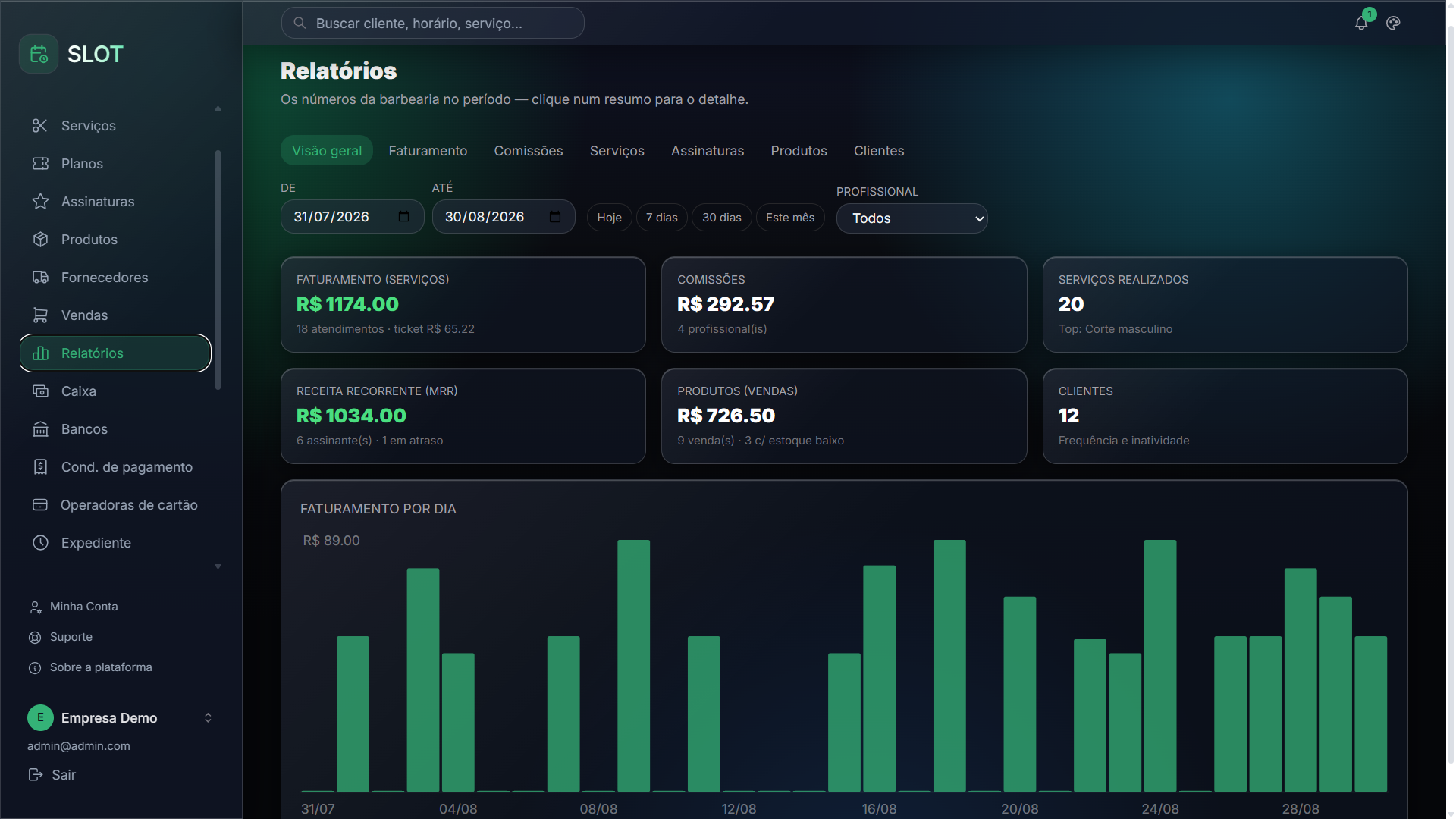The height and width of the screenshot is (819, 1456).
Task: Switch to the Clientes tab
Action: (879, 151)
